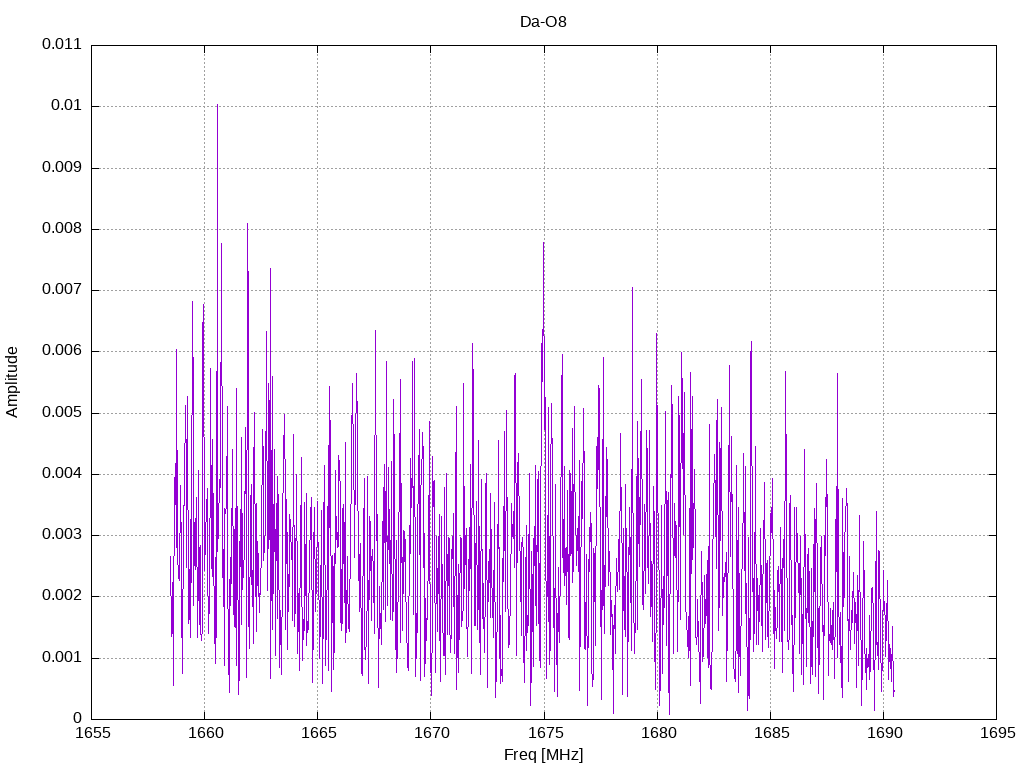1024x768 pixels.
Task: Click the 0.01 y-axis tick label
Action: coord(66,106)
